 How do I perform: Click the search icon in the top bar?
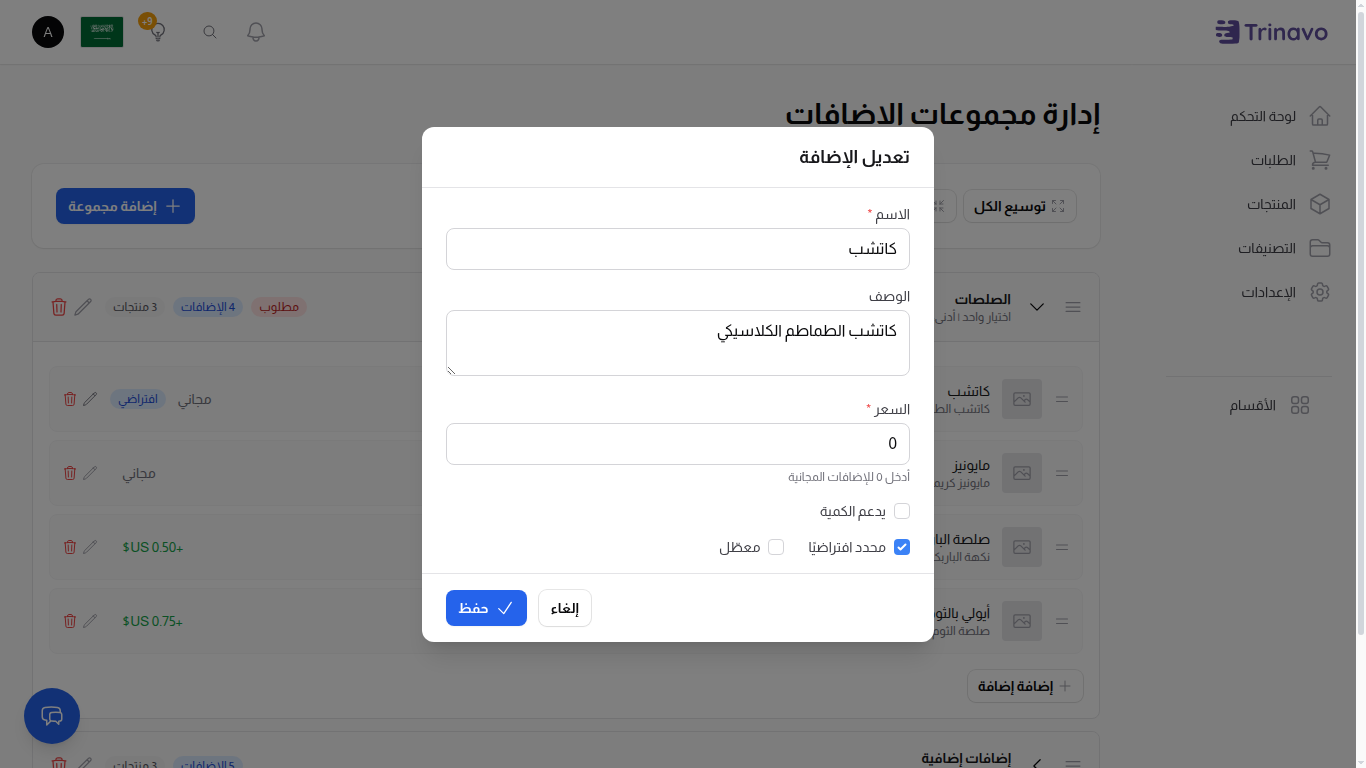[209, 32]
